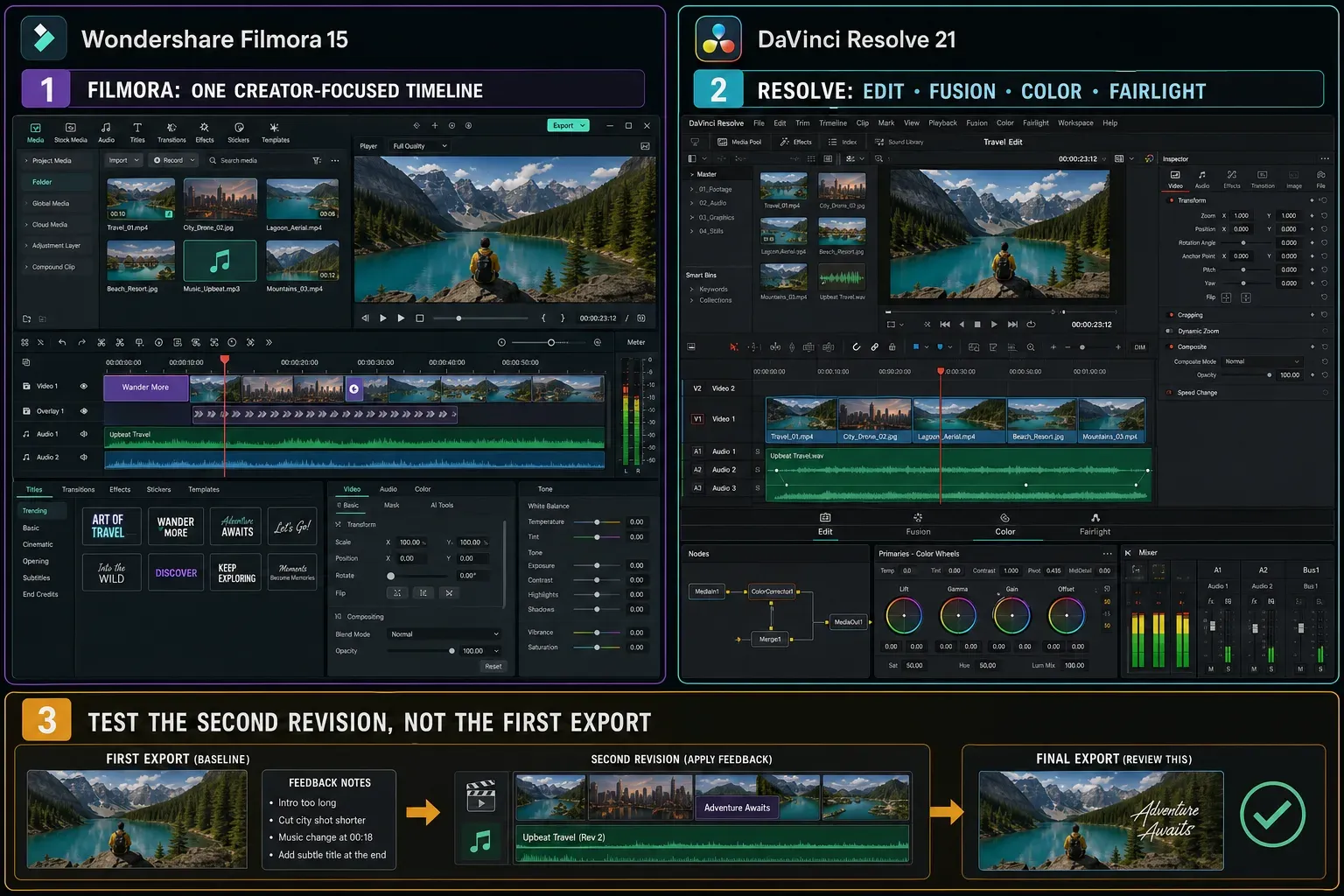Adjust the Temperature slider in Filmora Tone panel
This screenshot has width=1344, height=896.
(597, 522)
